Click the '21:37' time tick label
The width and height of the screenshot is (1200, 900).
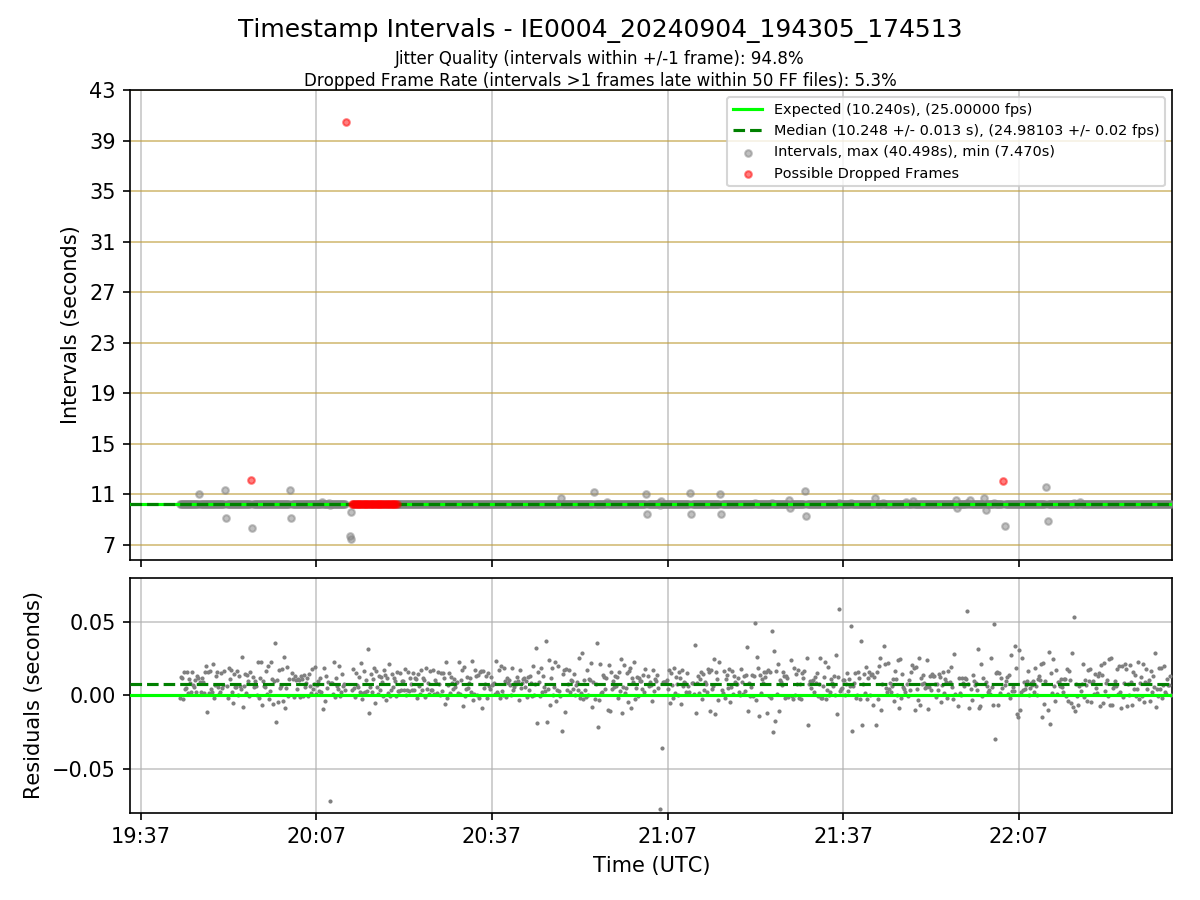point(843,834)
